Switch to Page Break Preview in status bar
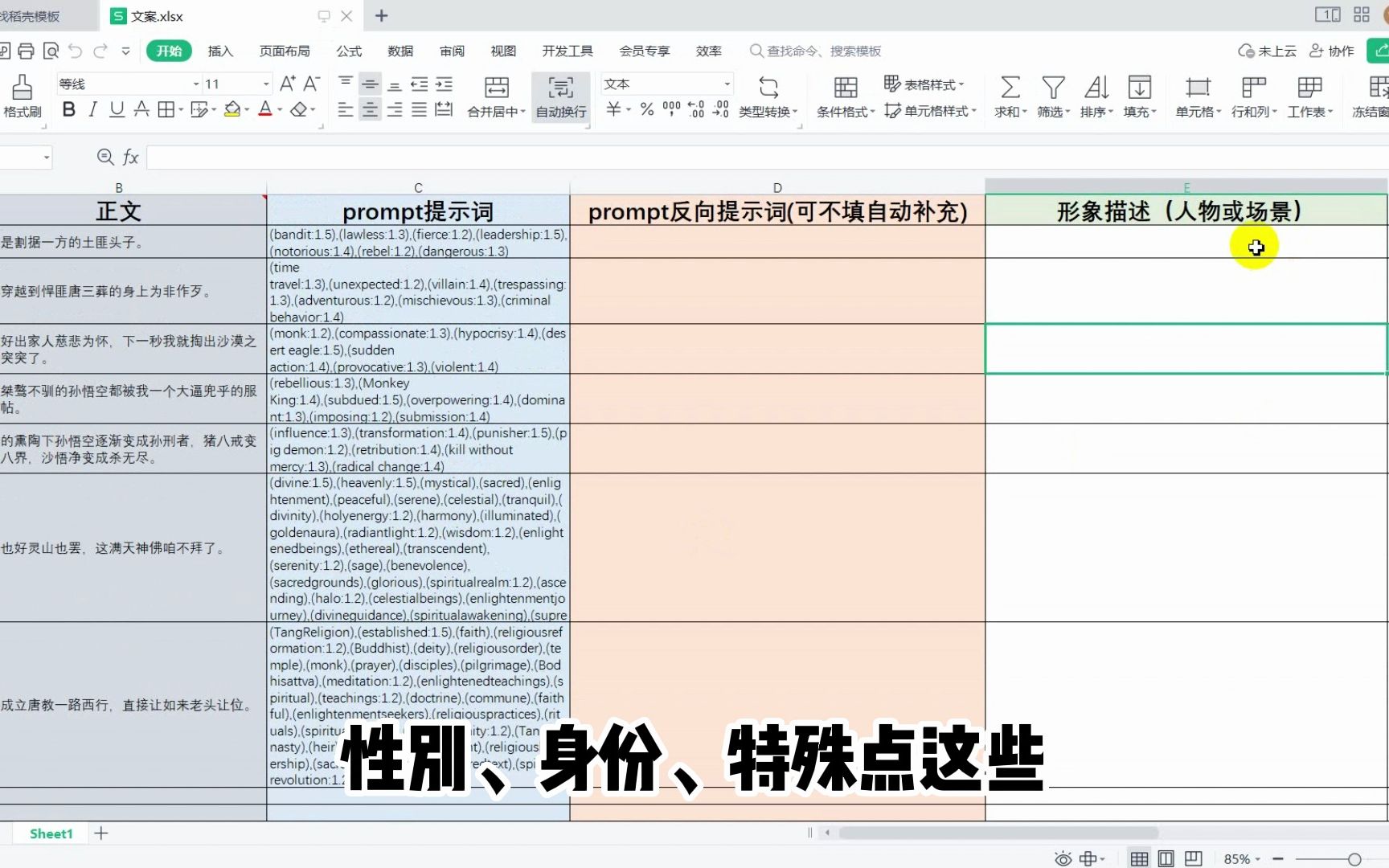The image size is (1389, 868). (x=1194, y=858)
